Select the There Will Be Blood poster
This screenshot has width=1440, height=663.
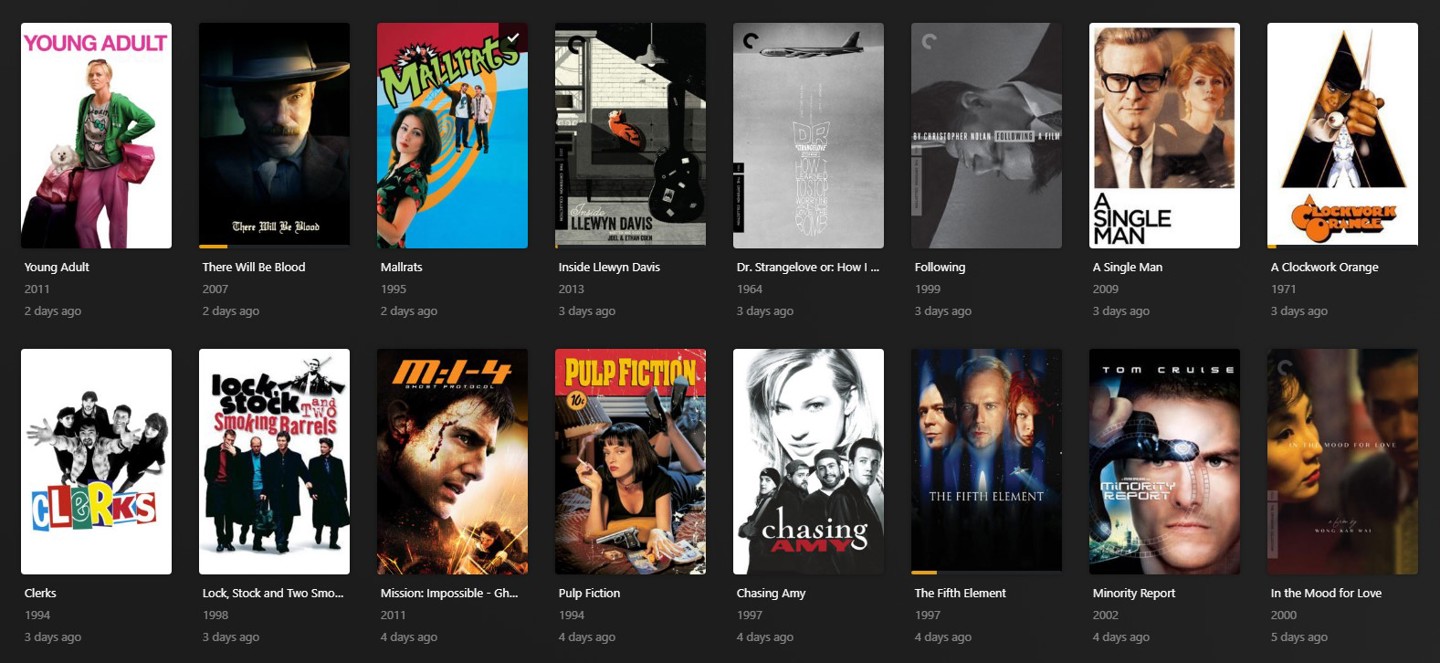[274, 136]
